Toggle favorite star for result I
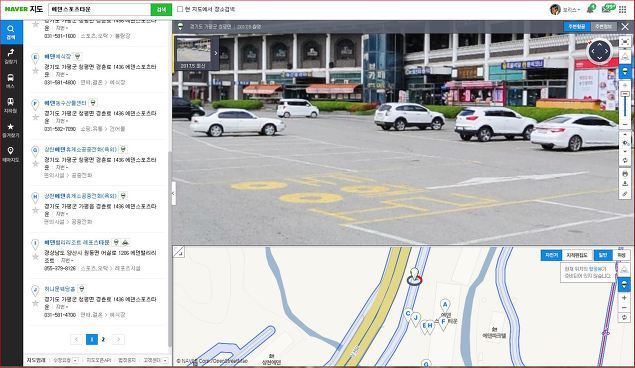This screenshot has width=635, height=368. (x=36, y=257)
